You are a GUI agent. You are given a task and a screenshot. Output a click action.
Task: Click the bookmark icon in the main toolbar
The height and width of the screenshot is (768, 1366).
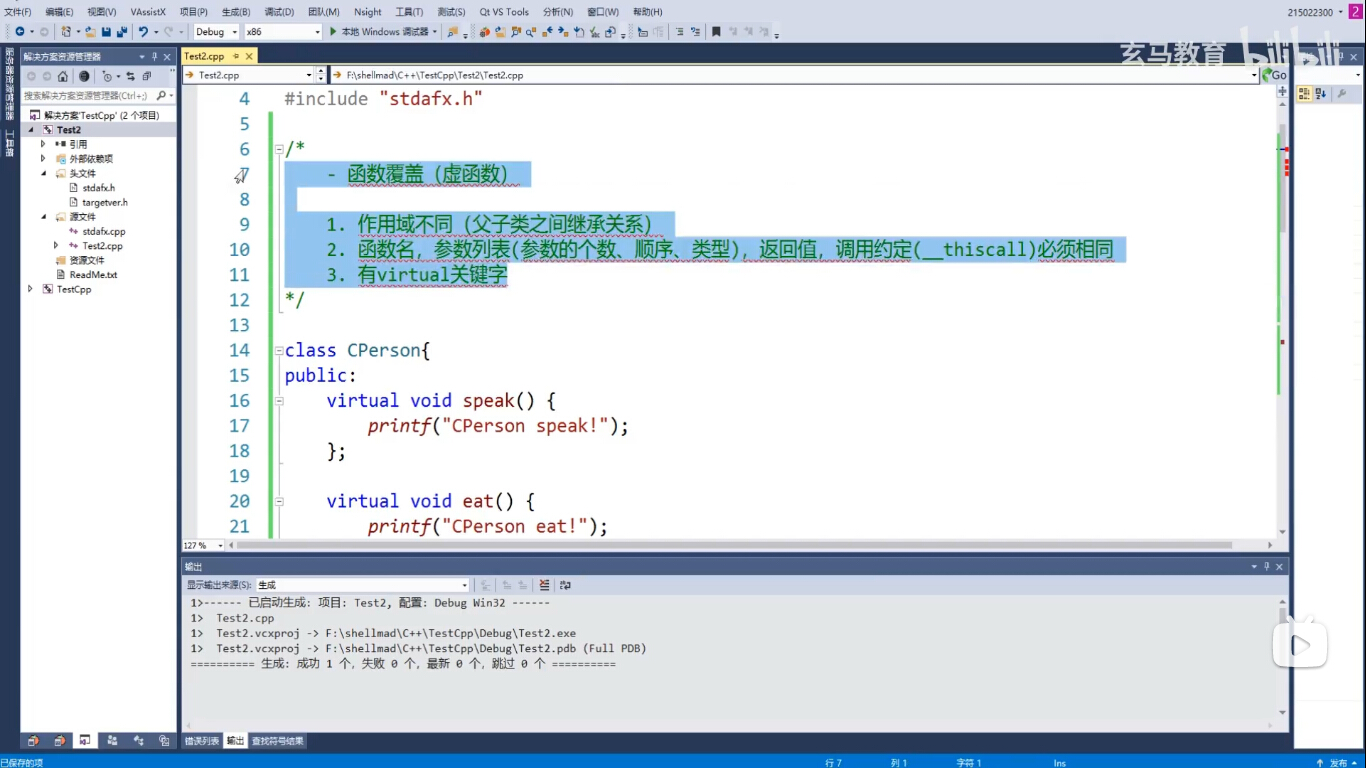tap(715, 32)
